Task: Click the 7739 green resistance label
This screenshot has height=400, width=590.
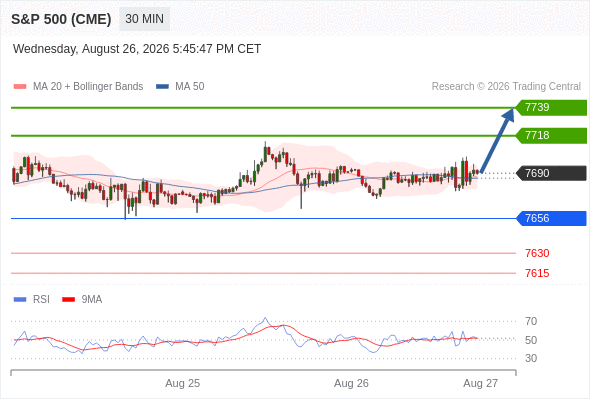Action: (551, 108)
